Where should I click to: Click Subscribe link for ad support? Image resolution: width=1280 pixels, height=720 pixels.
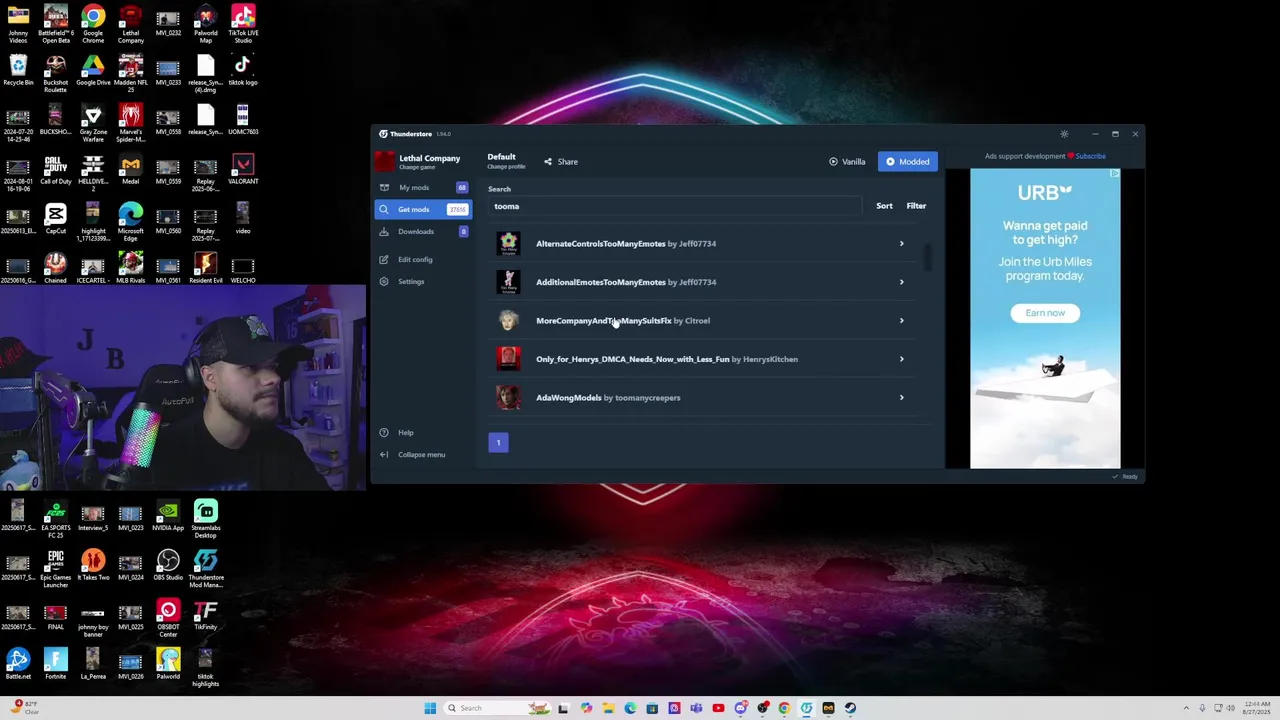tap(1090, 156)
